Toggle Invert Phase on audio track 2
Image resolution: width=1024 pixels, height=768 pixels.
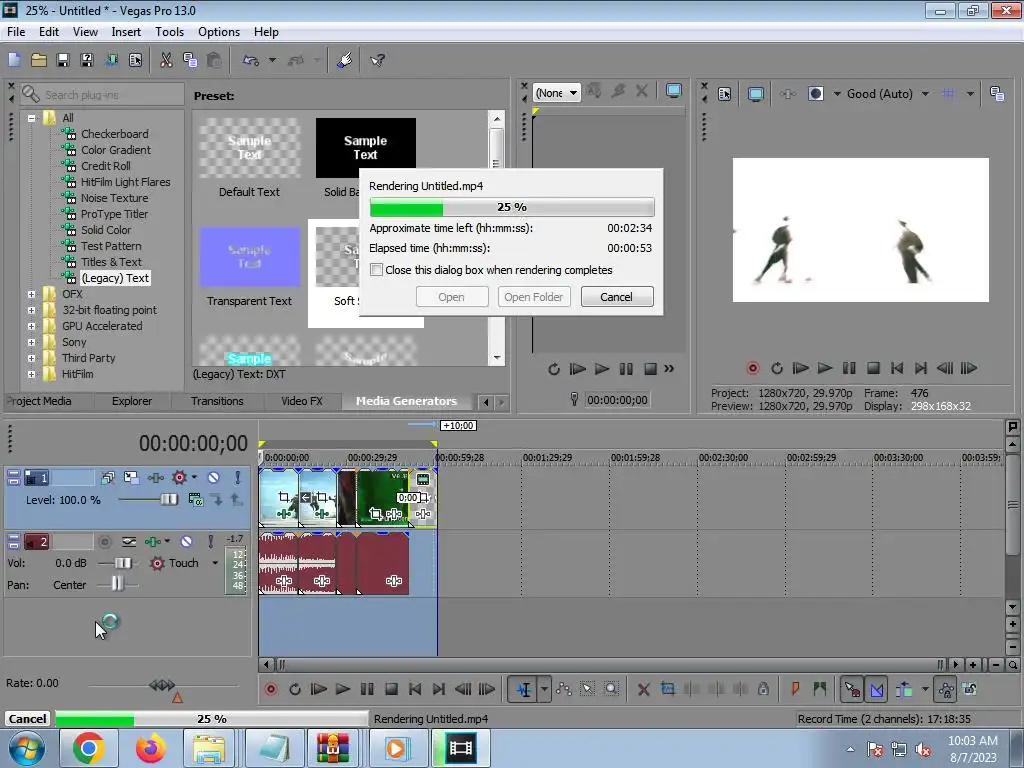[x=129, y=541]
